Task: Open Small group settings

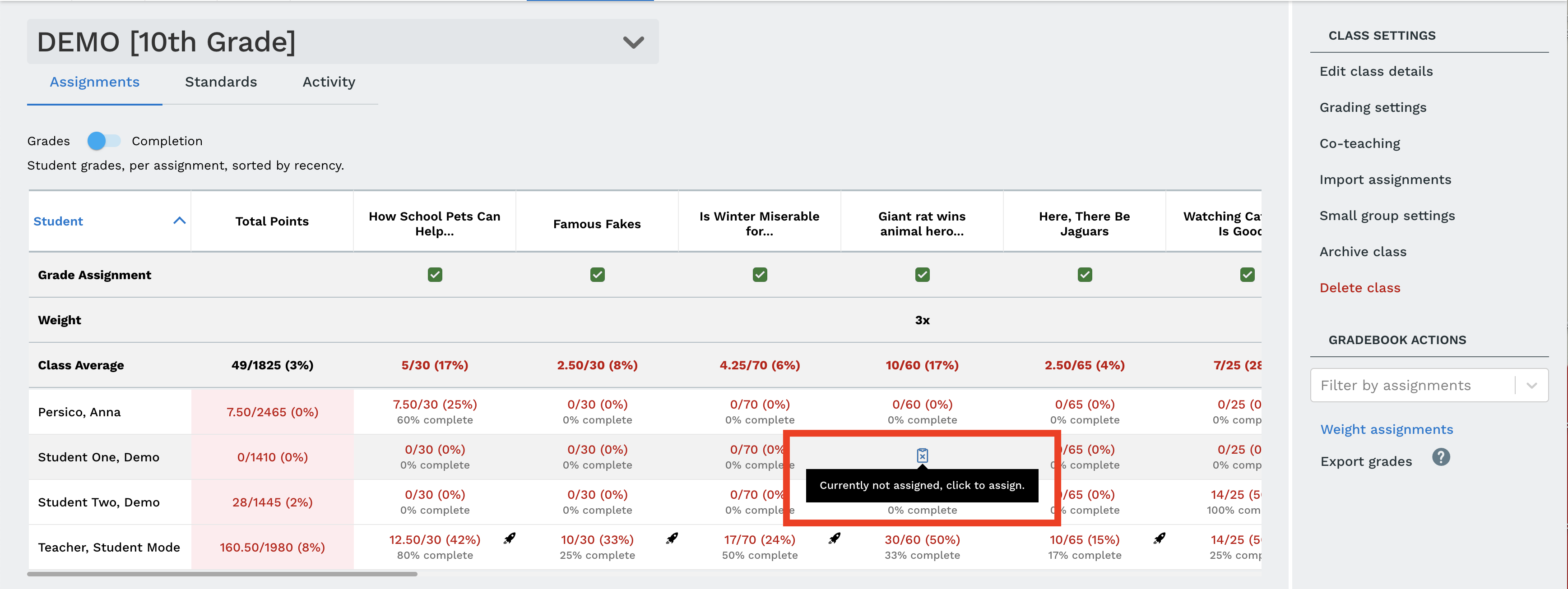Action: point(1387,216)
